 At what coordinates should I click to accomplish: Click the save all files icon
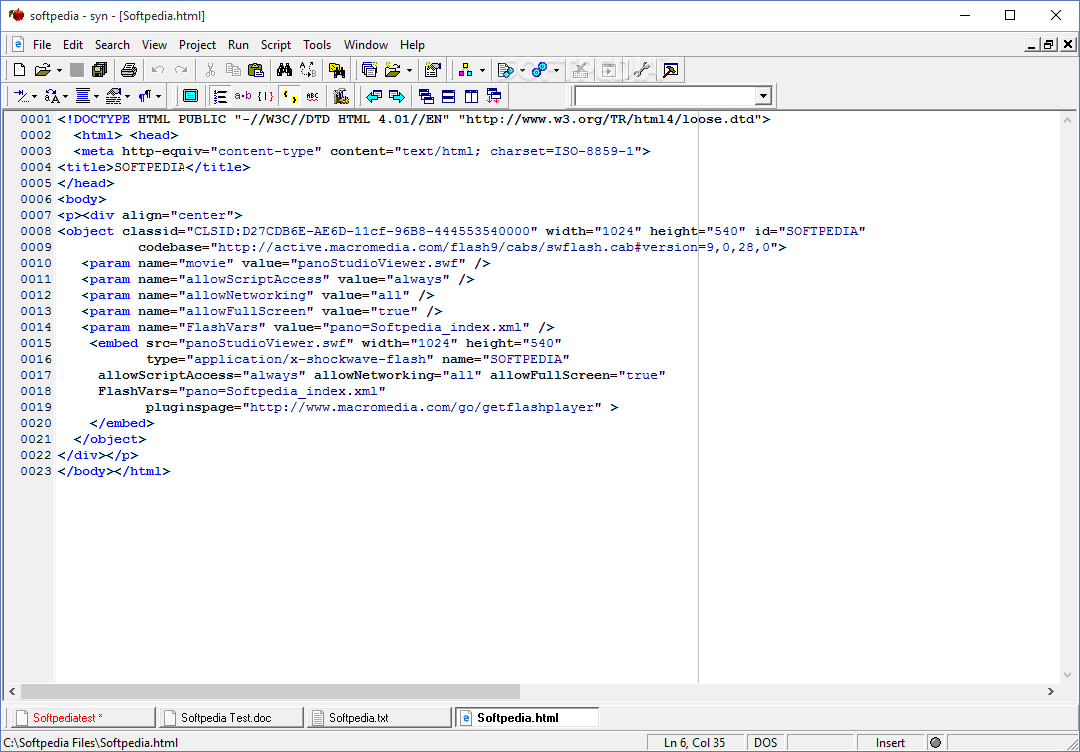[x=99, y=70]
